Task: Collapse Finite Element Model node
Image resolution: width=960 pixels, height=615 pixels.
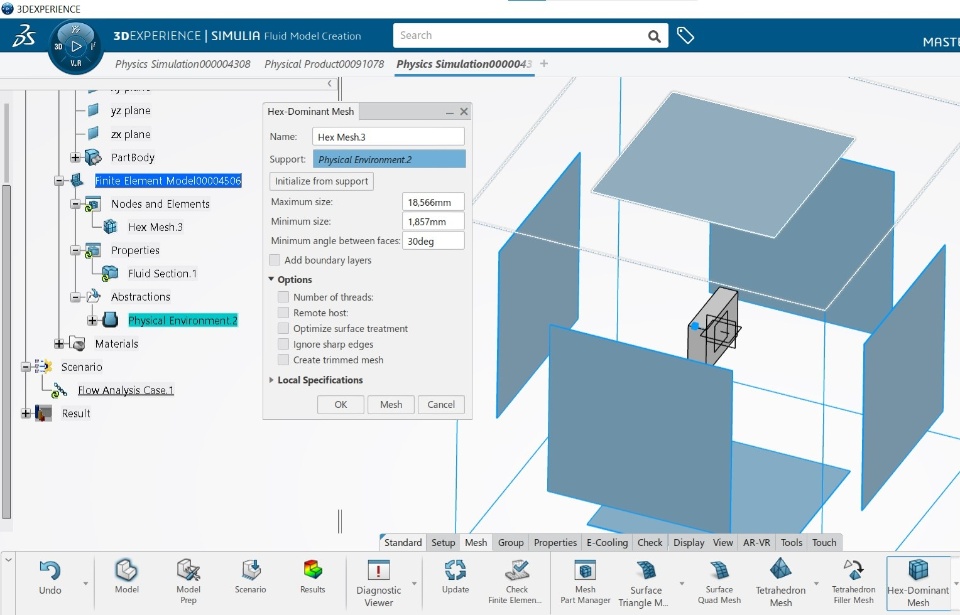Action: (59, 181)
